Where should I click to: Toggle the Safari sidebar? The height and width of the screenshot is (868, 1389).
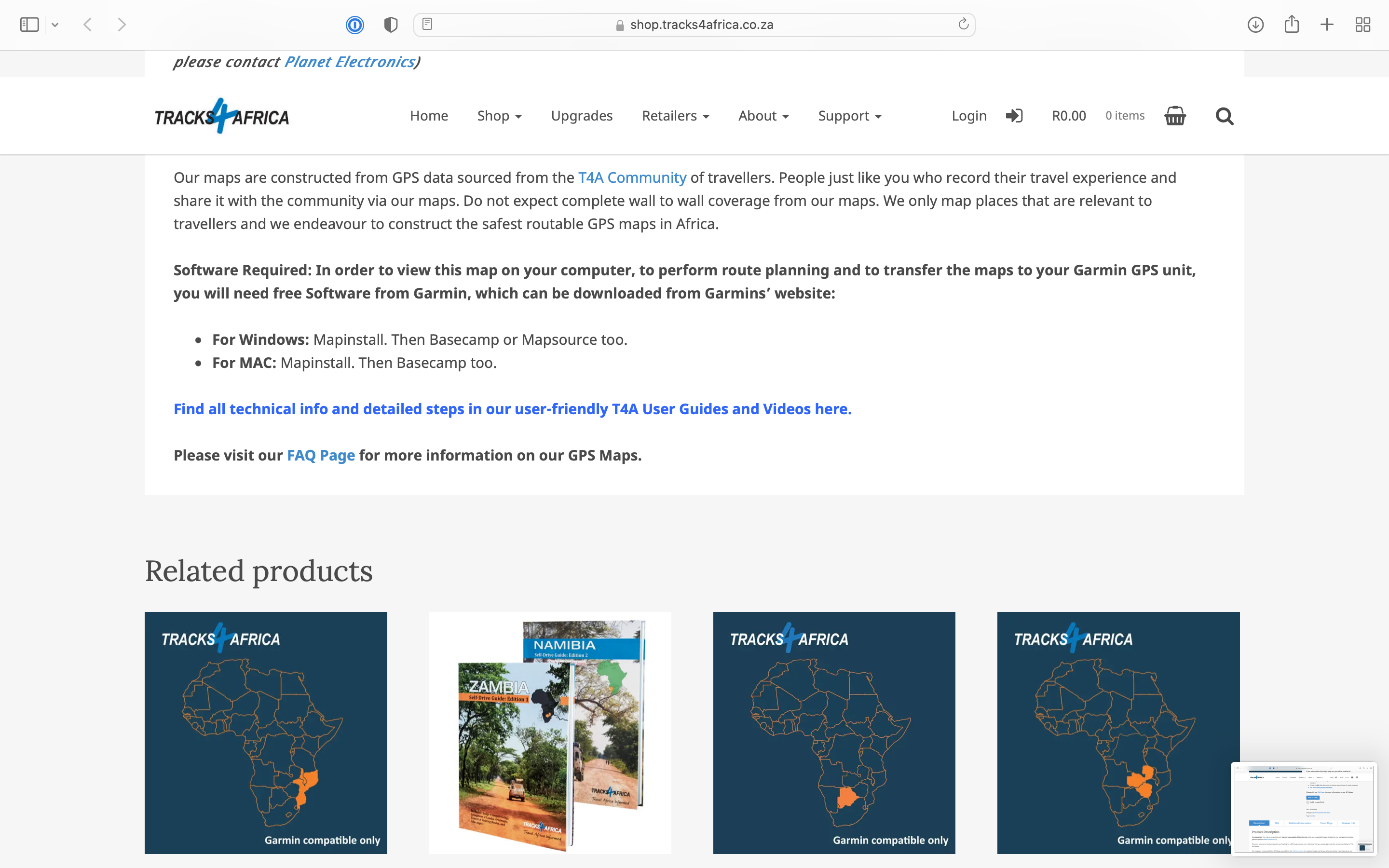coord(29,25)
